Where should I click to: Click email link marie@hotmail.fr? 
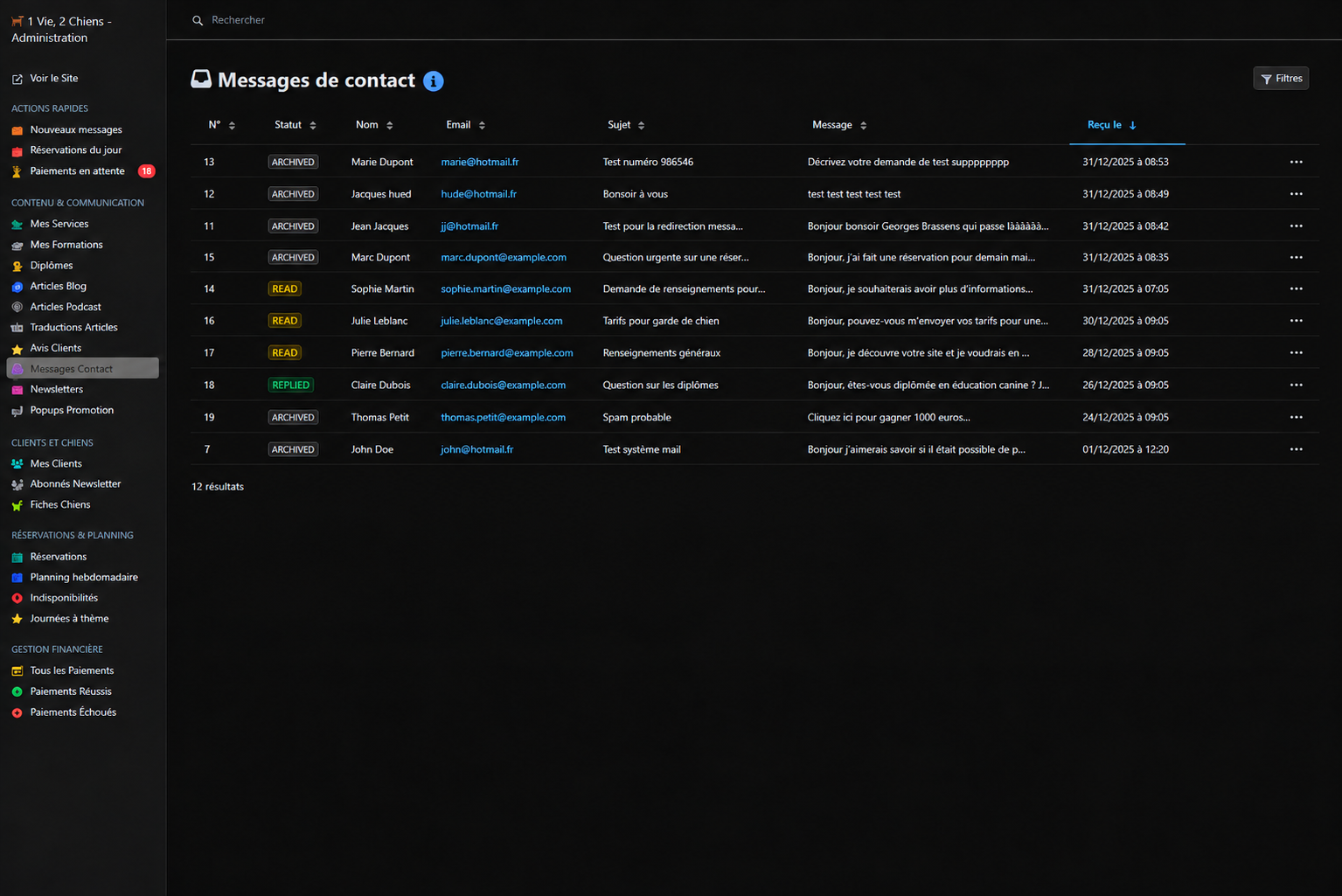(x=480, y=162)
